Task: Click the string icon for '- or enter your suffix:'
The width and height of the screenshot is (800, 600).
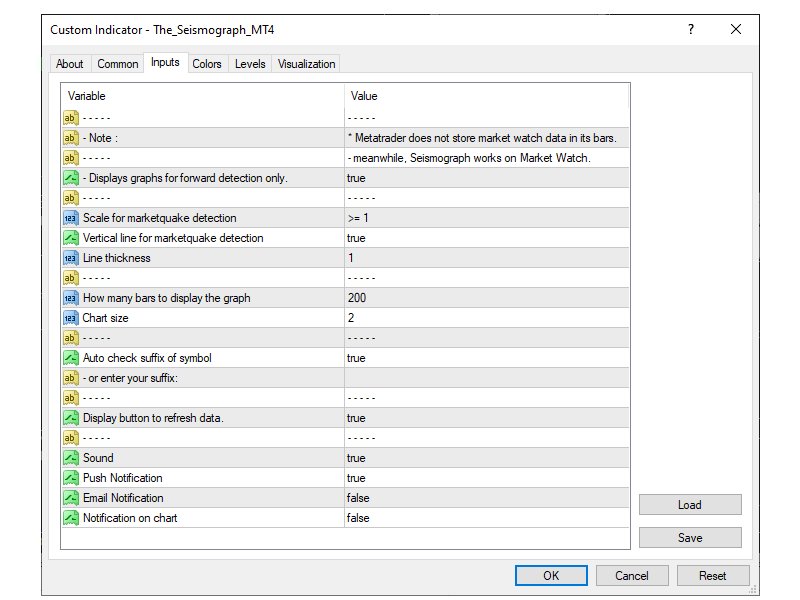Action: (70, 378)
